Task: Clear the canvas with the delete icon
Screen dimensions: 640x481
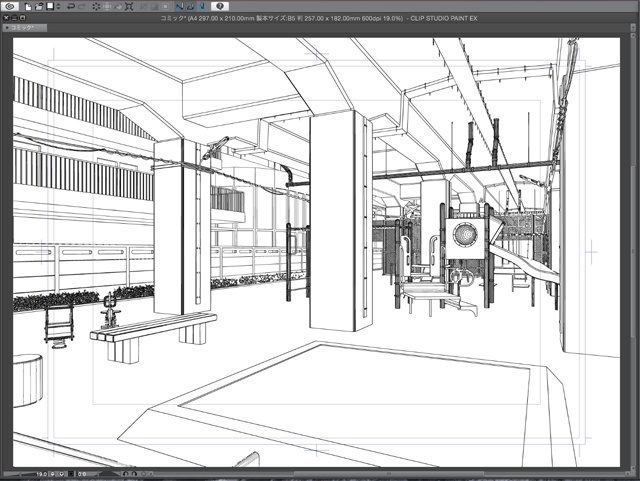Action: point(96,7)
